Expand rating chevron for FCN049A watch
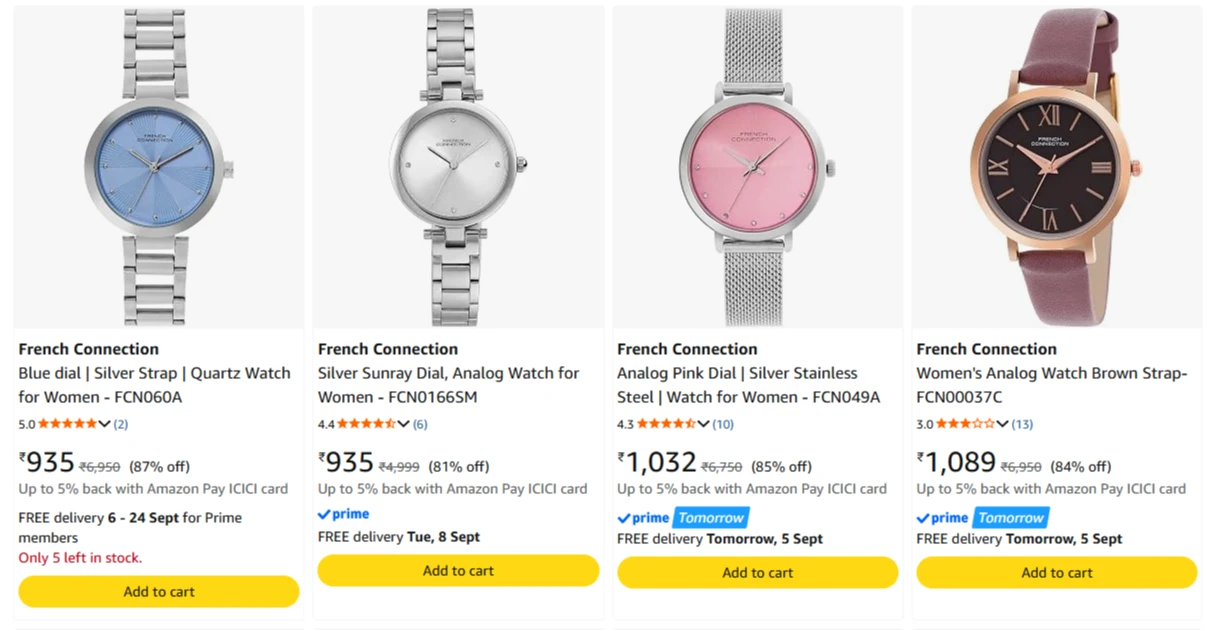 tap(704, 424)
